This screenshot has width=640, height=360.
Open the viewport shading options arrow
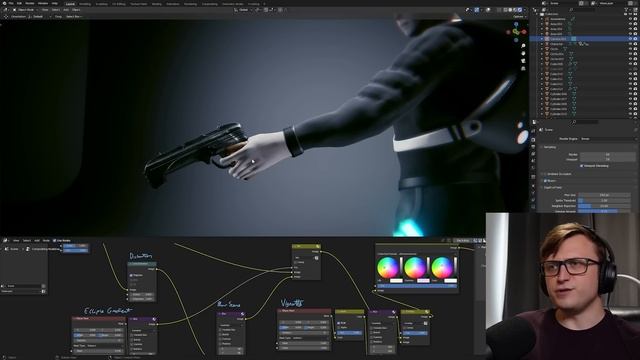pyautogui.click(x=524, y=9)
